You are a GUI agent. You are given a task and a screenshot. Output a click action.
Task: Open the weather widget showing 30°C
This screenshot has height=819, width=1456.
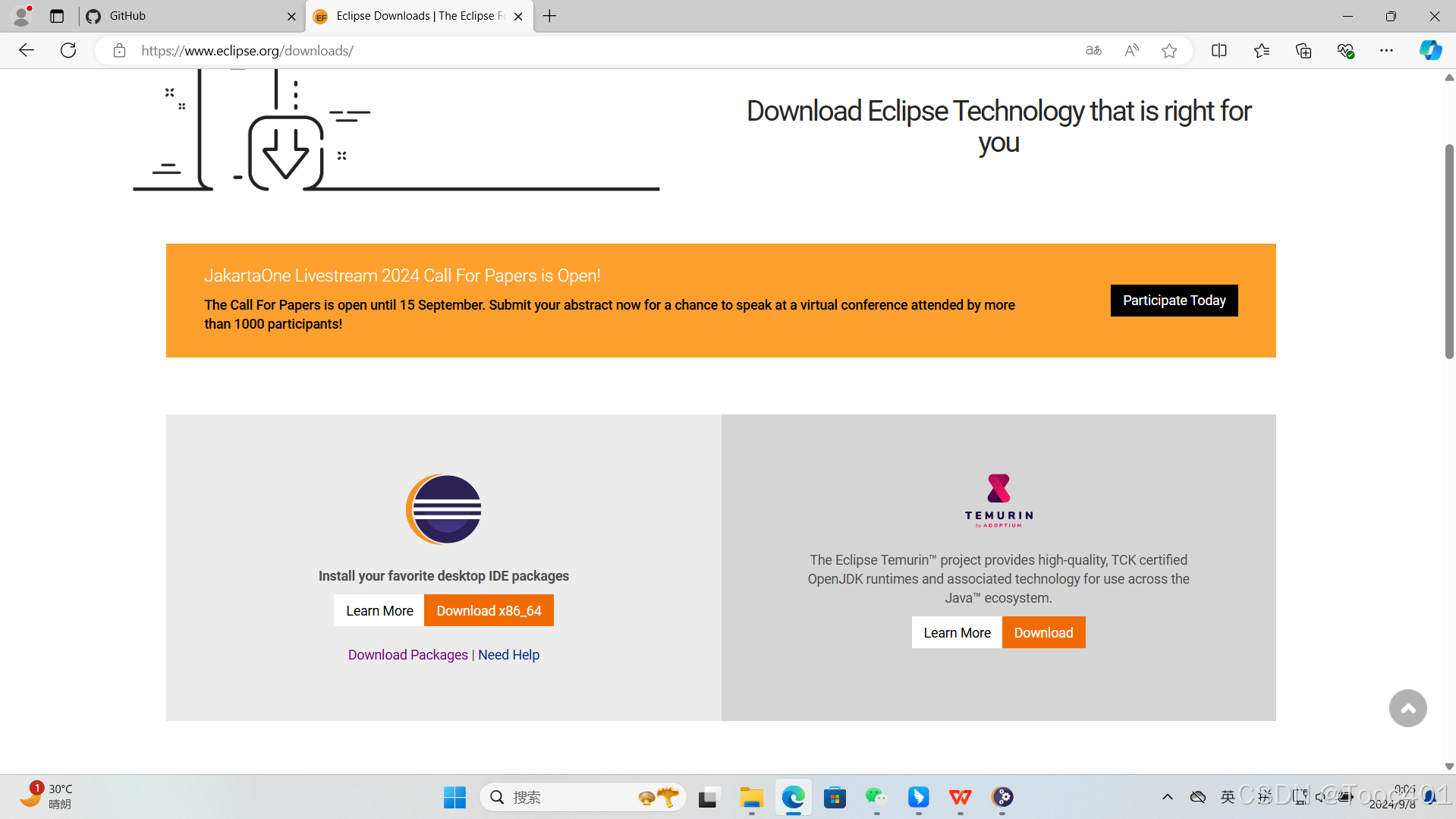point(46,797)
